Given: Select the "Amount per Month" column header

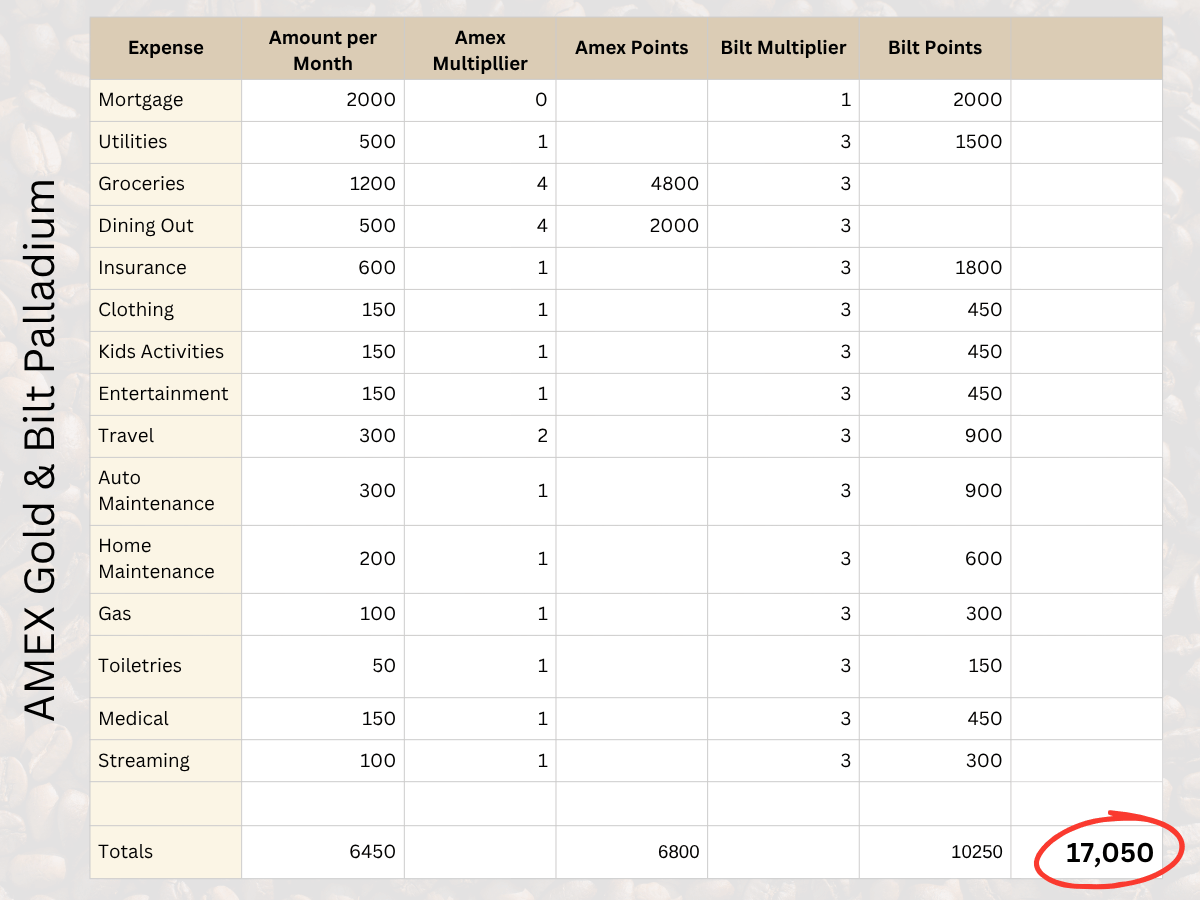Looking at the screenshot, I should 323,50.
